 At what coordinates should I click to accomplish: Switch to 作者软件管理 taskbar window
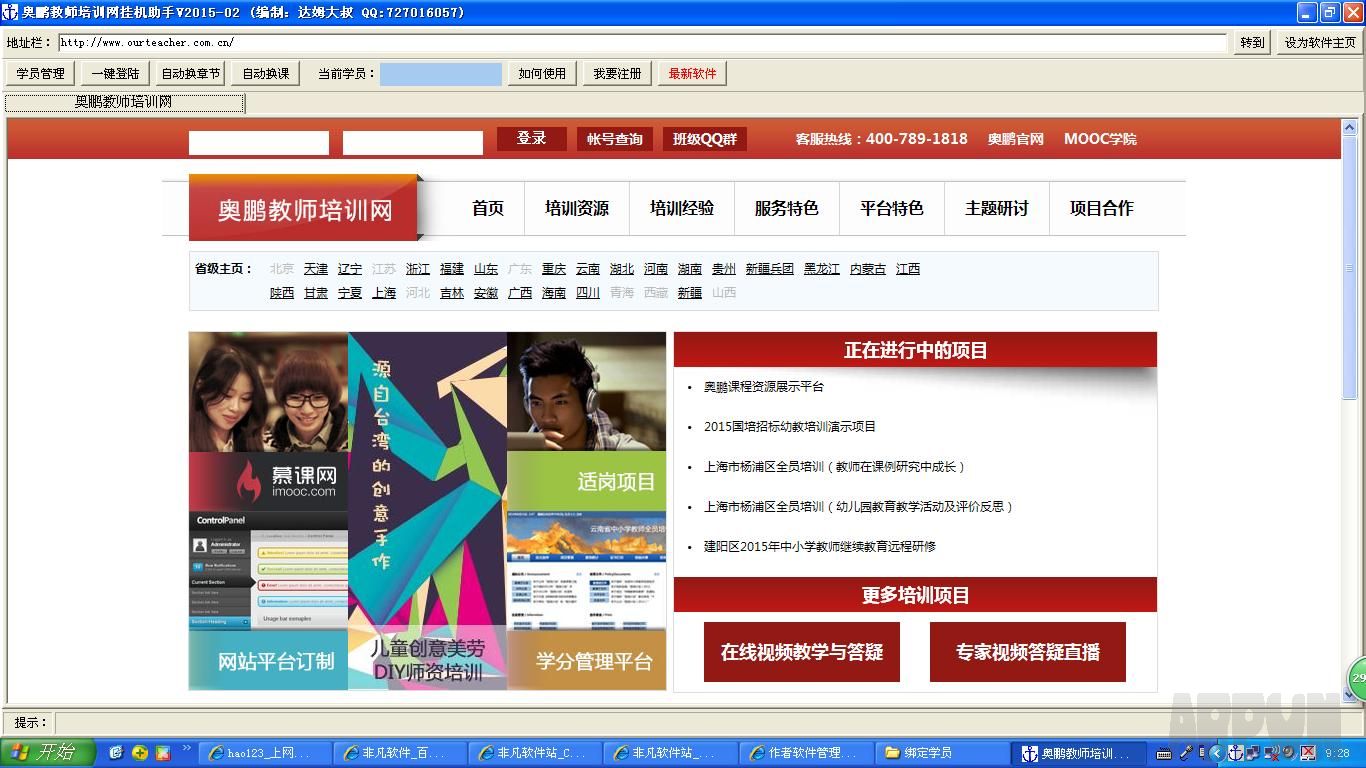(805, 753)
